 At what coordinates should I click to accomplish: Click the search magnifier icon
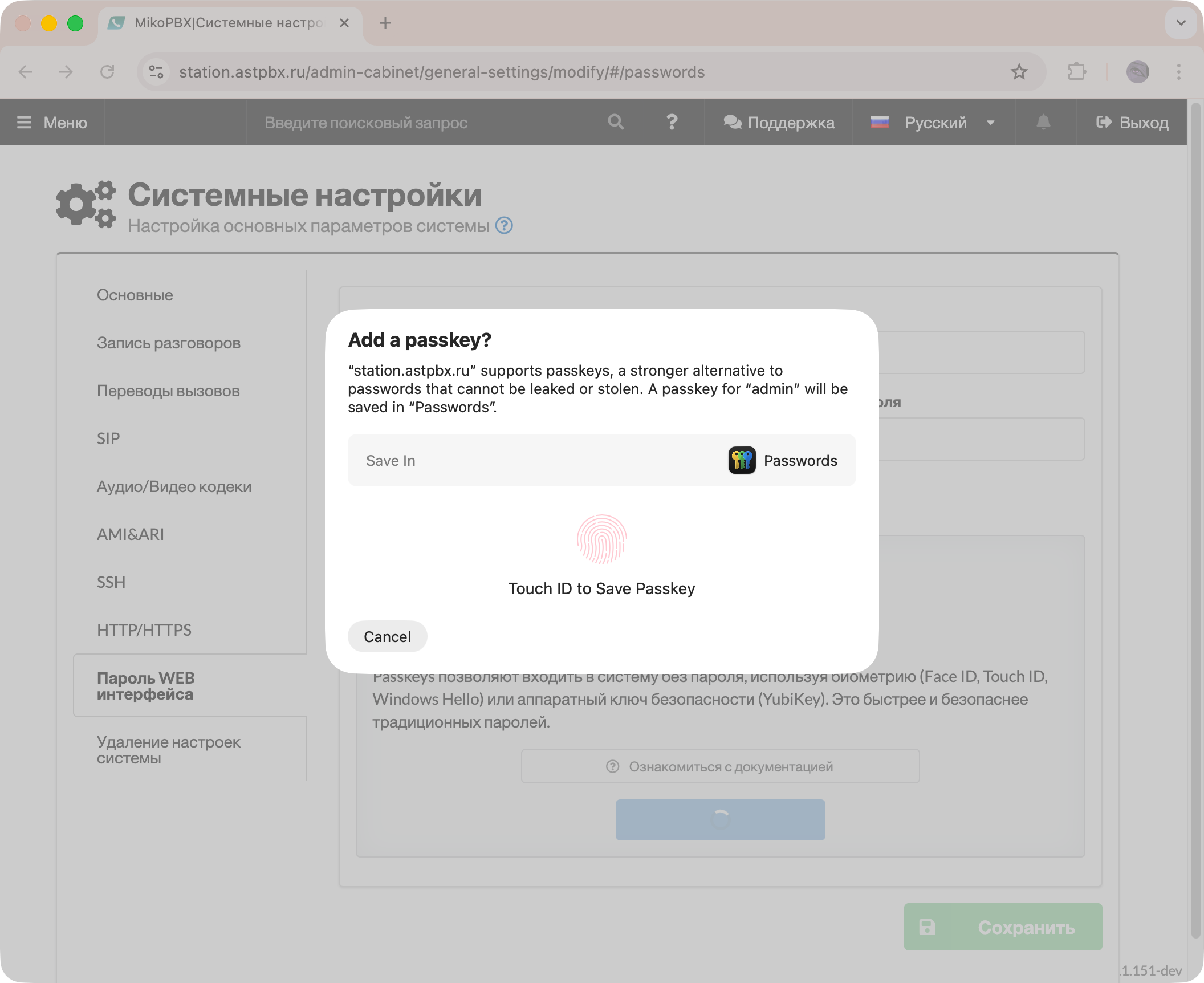tap(615, 122)
